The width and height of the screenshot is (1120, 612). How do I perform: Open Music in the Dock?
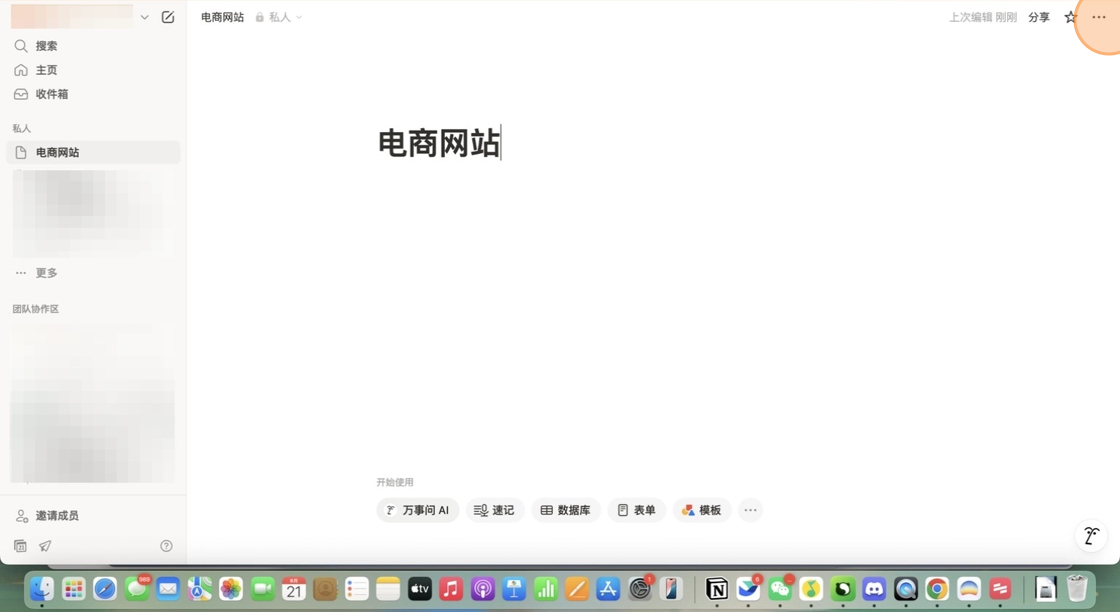[451, 588]
